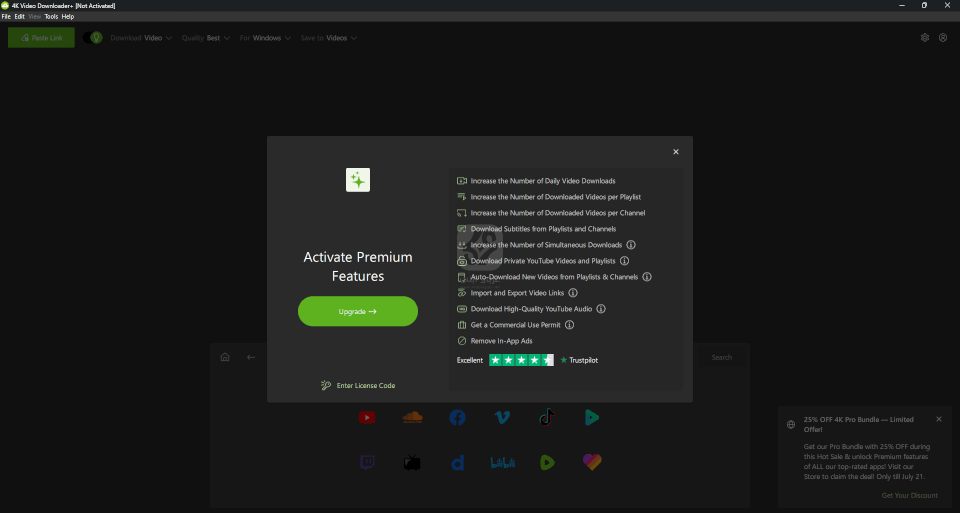Click the browser back arrow
960x513 pixels.
250,357
